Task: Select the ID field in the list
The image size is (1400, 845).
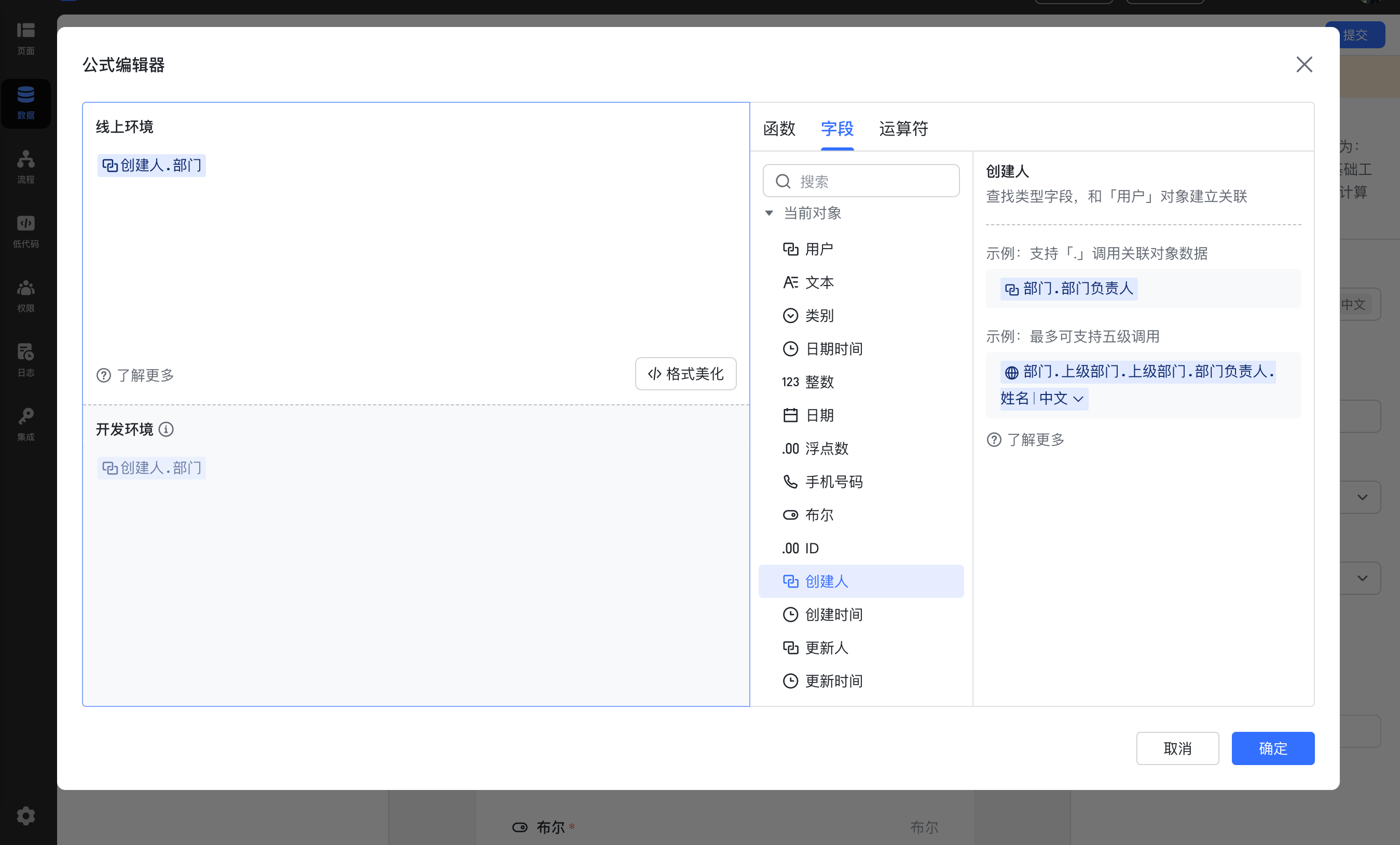Action: [x=861, y=549]
